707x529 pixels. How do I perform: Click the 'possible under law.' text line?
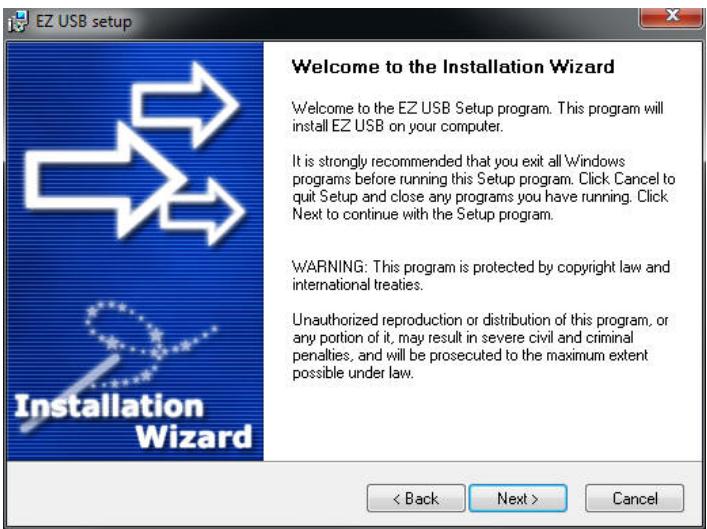pyautogui.click(x=353, y=373)
